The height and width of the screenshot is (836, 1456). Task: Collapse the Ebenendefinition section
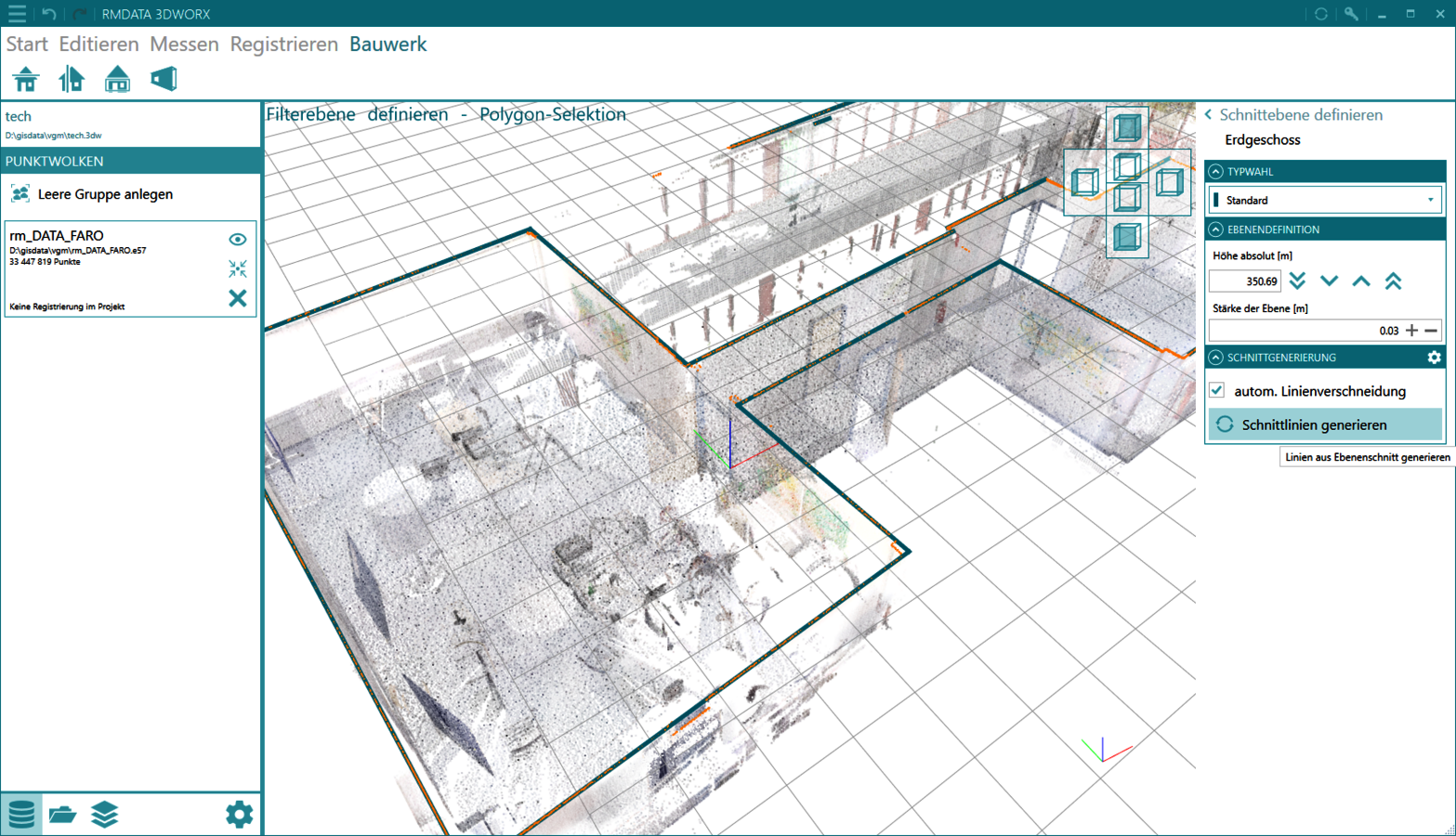(1215, 229)
